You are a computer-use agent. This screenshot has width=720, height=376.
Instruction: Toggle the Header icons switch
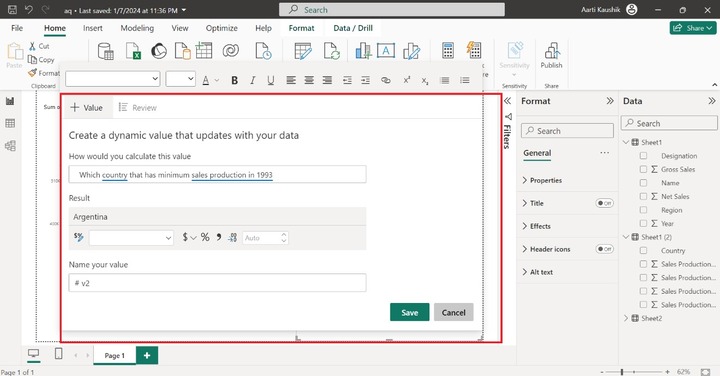(x=604, y=249)
